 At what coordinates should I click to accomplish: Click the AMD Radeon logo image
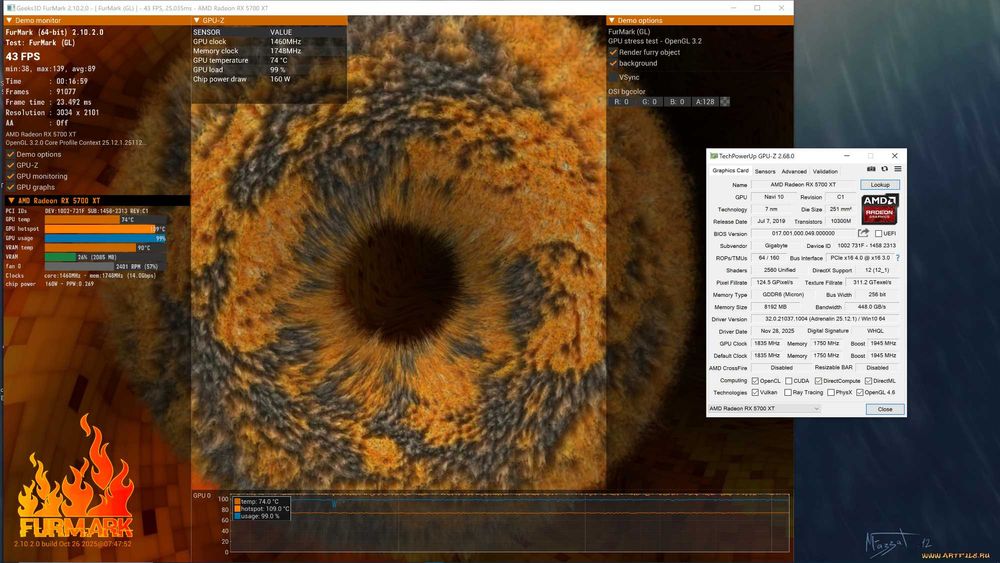880,208
